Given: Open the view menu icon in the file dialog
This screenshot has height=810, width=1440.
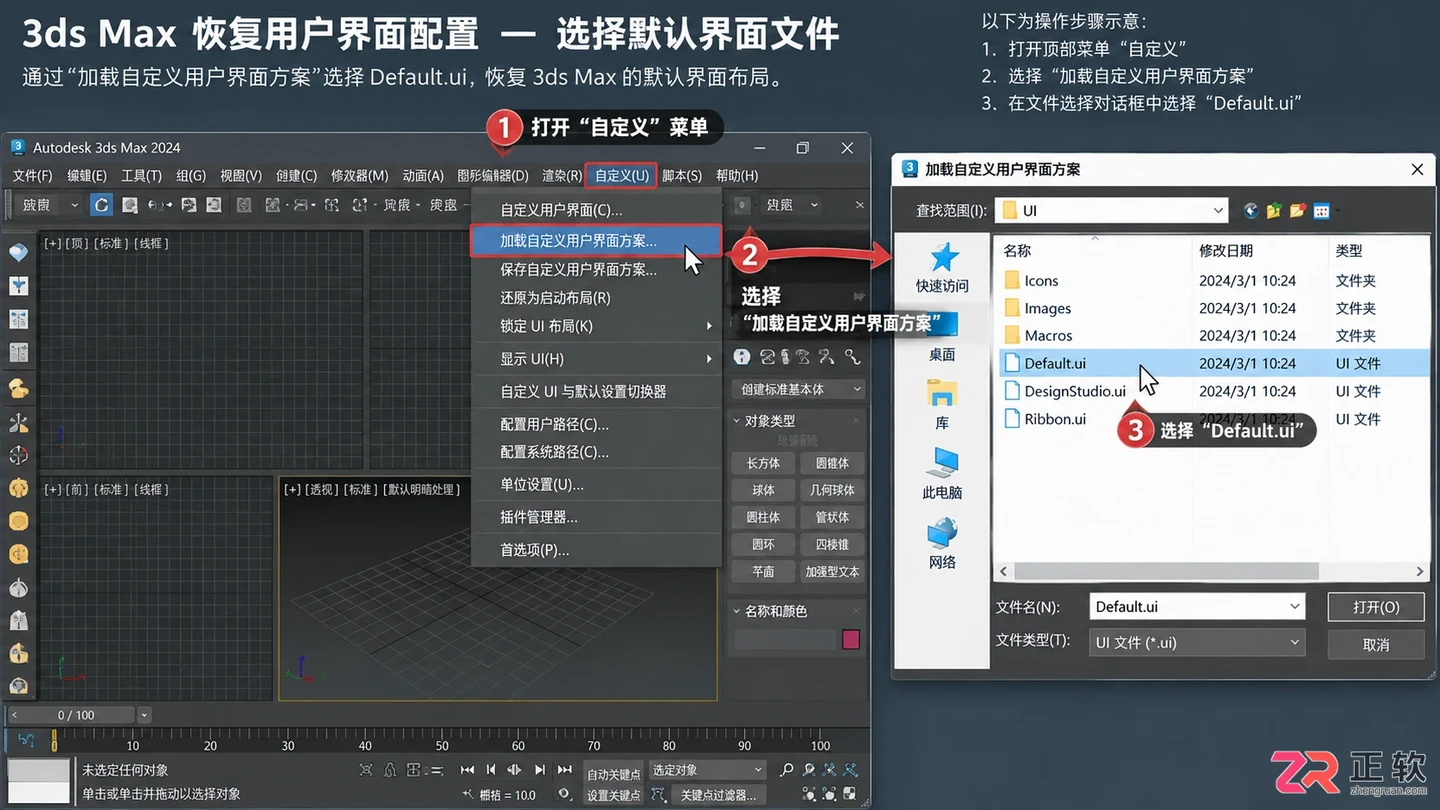Looking at the screenshot, I should click(1323, 211).
